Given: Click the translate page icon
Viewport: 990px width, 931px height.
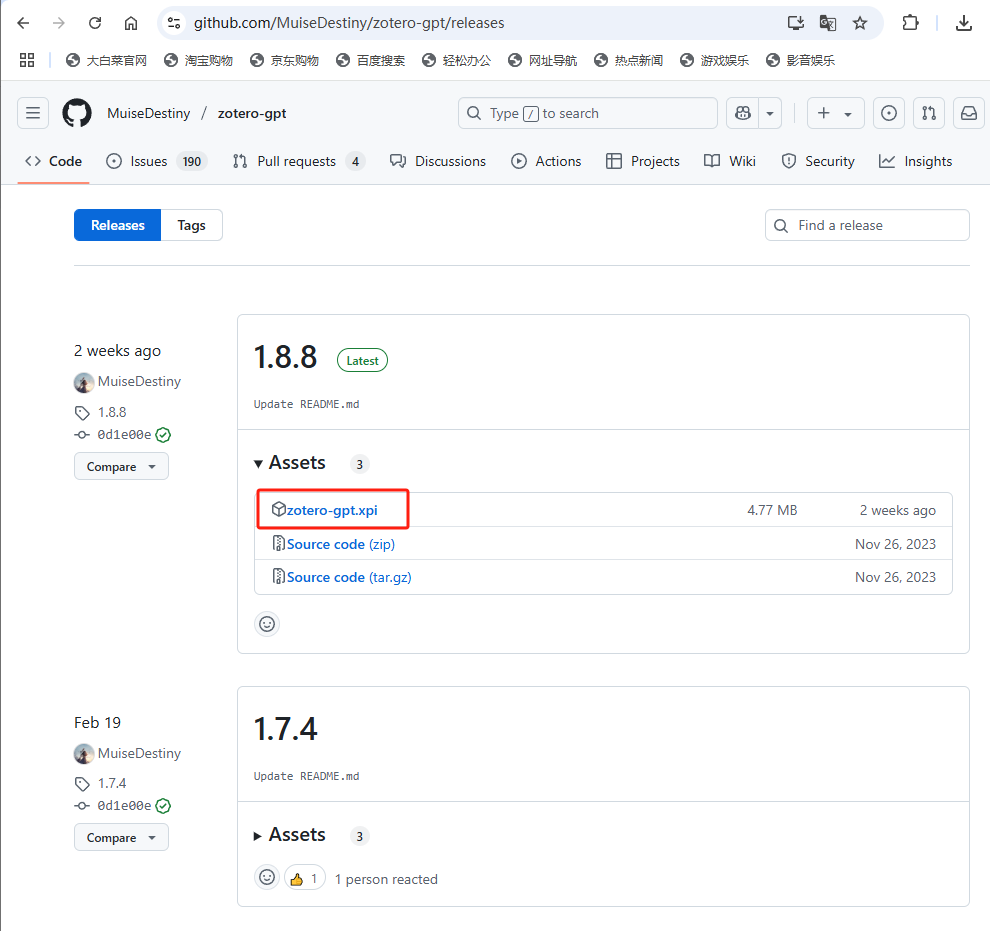Looking at the screenshot, I should point(828,23).
